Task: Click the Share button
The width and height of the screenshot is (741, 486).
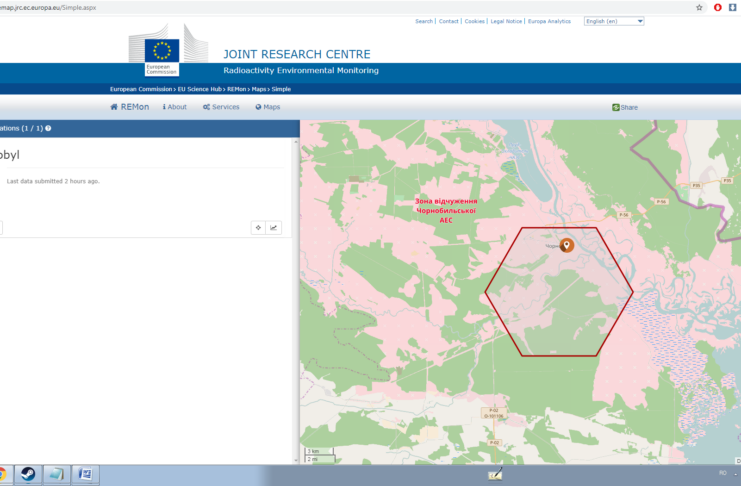Action: (625, 107)
